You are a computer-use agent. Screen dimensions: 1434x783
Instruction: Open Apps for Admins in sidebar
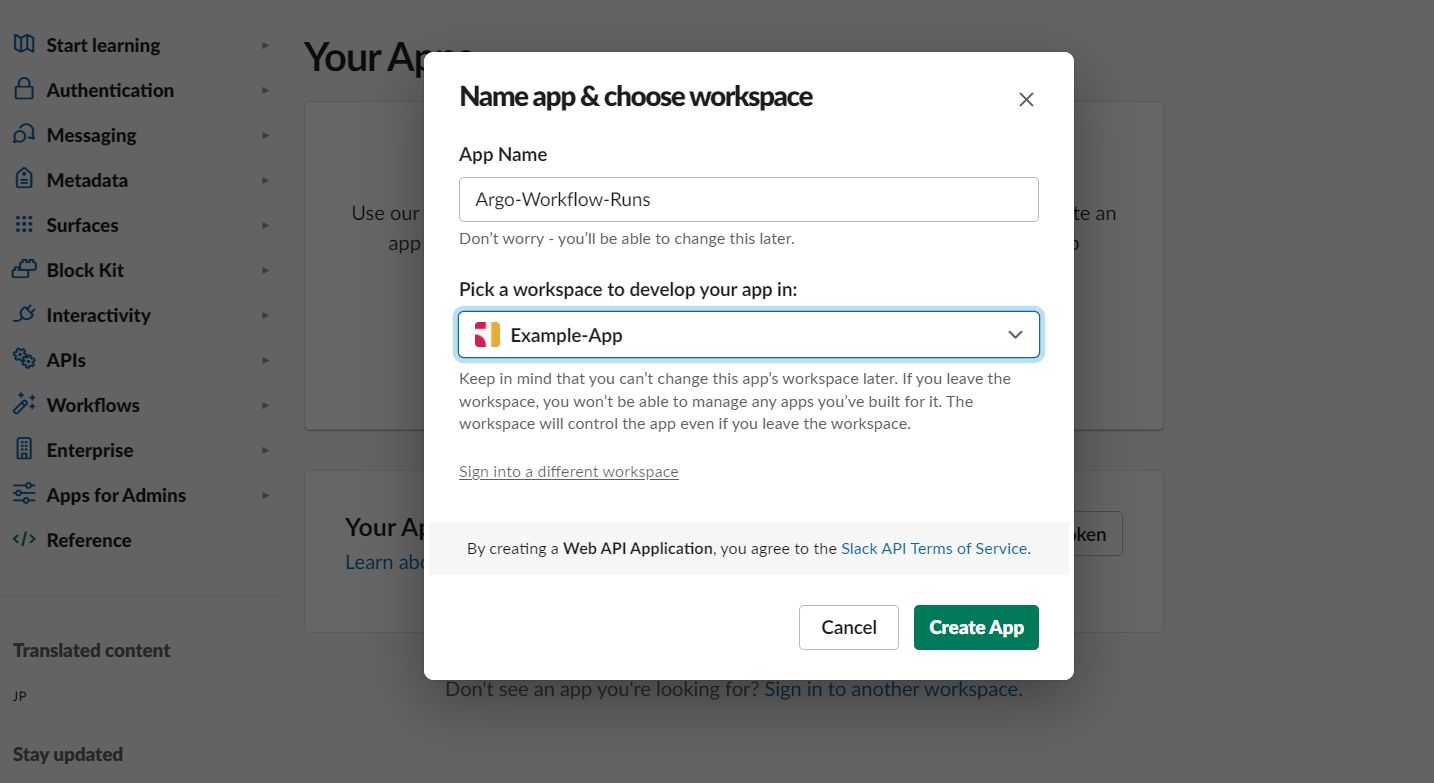coord(116,495)
